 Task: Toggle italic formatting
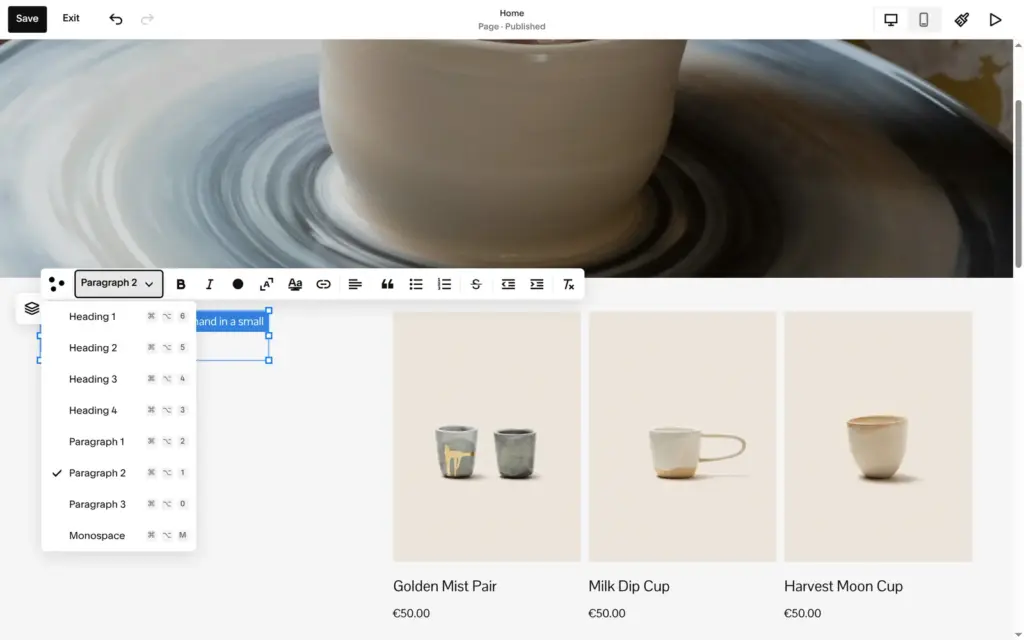209,284
